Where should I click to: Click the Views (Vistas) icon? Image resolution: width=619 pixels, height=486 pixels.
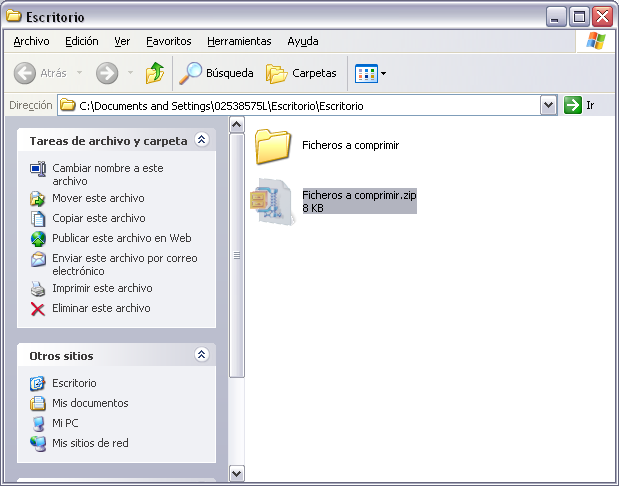pos(366,73)
